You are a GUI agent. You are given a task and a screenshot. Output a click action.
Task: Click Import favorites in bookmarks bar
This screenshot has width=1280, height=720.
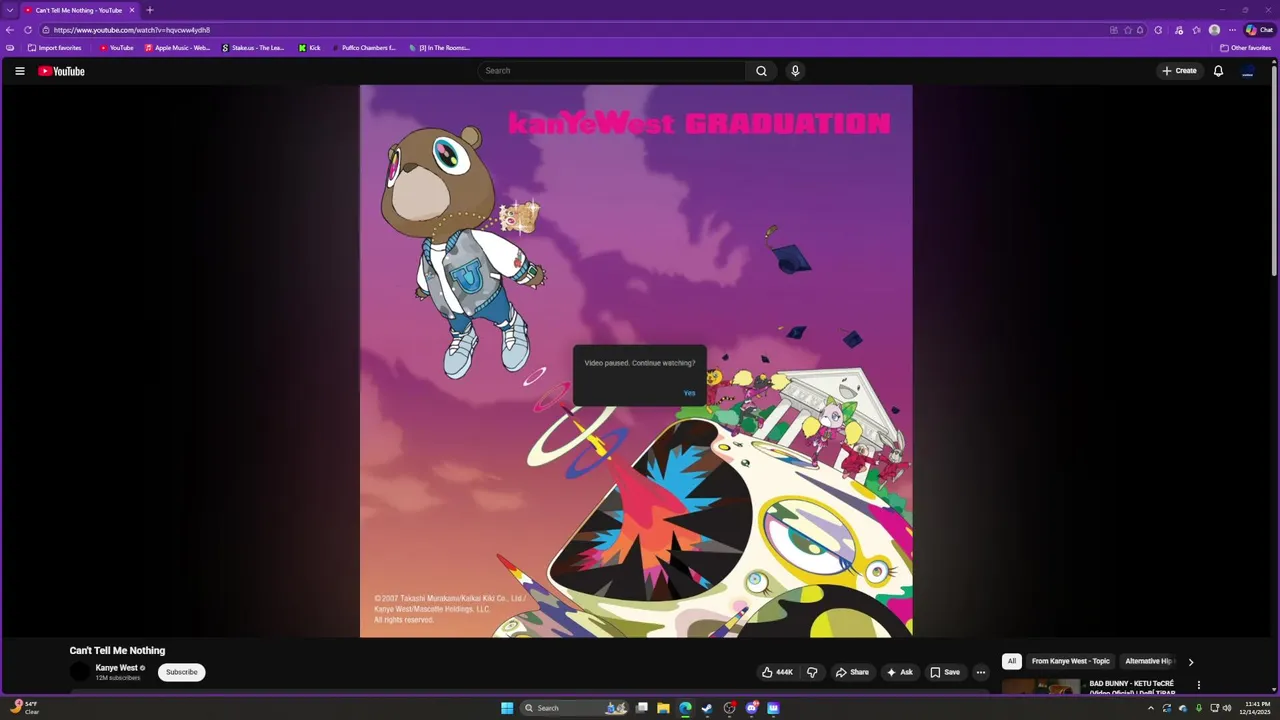55,48
